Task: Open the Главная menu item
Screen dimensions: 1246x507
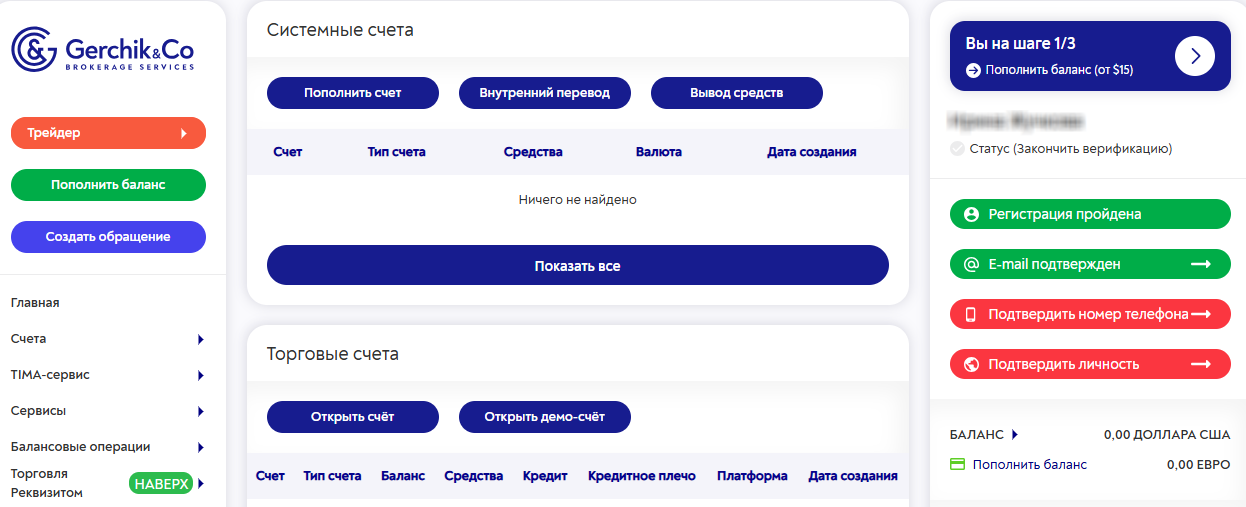Action: click(x=35, y=303)
